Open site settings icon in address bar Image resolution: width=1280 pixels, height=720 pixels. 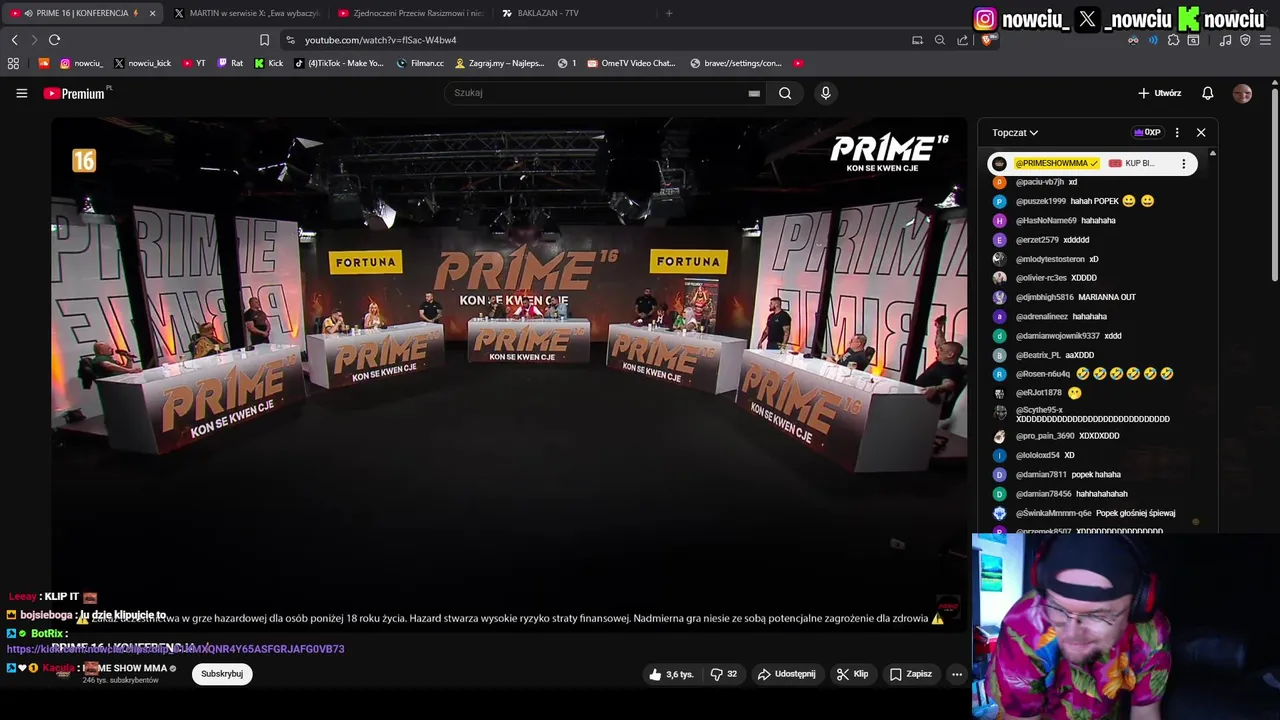pyautogui.click(x=290, y=40)
